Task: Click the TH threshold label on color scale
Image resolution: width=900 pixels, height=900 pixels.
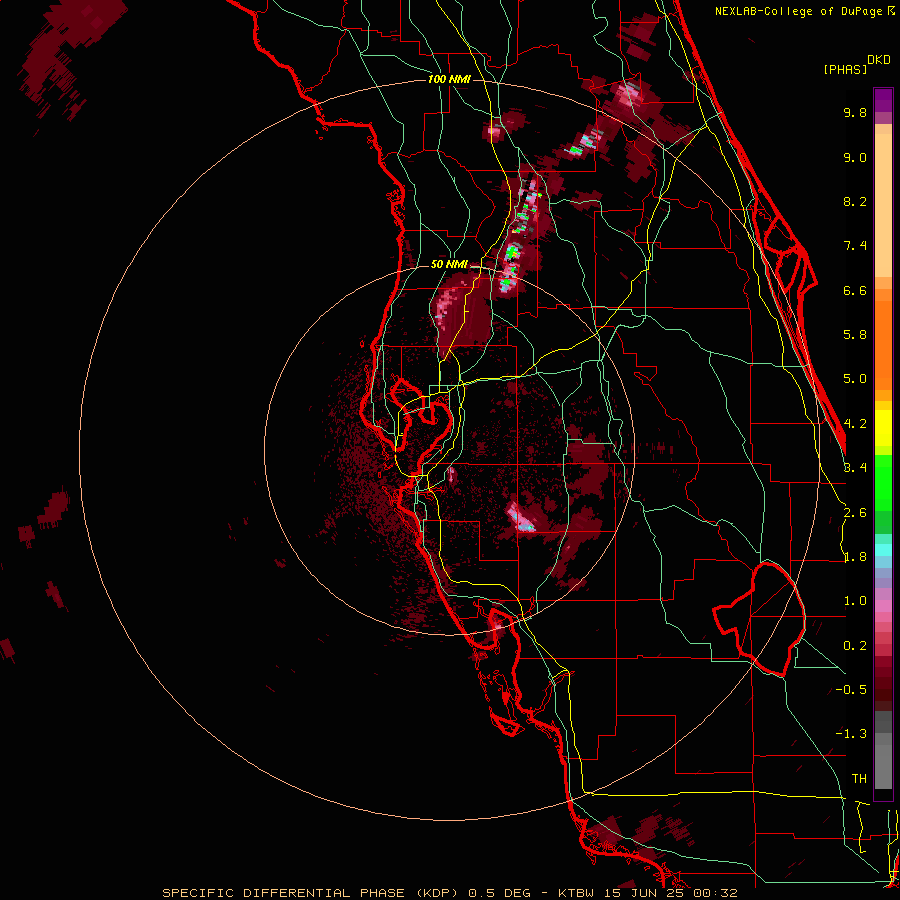Action: coord(859,779)
